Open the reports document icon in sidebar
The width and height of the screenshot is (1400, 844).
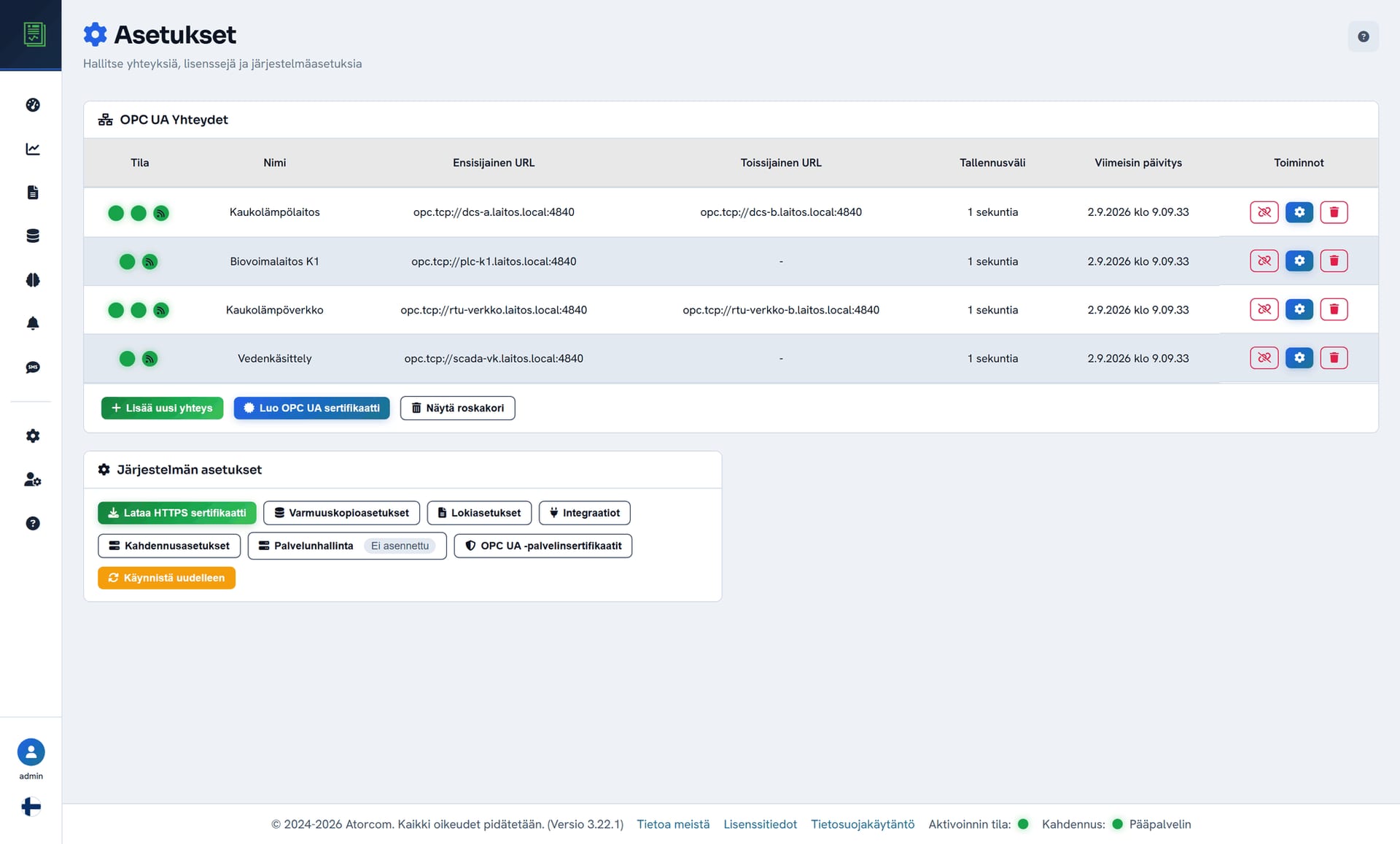coord(33,193)
